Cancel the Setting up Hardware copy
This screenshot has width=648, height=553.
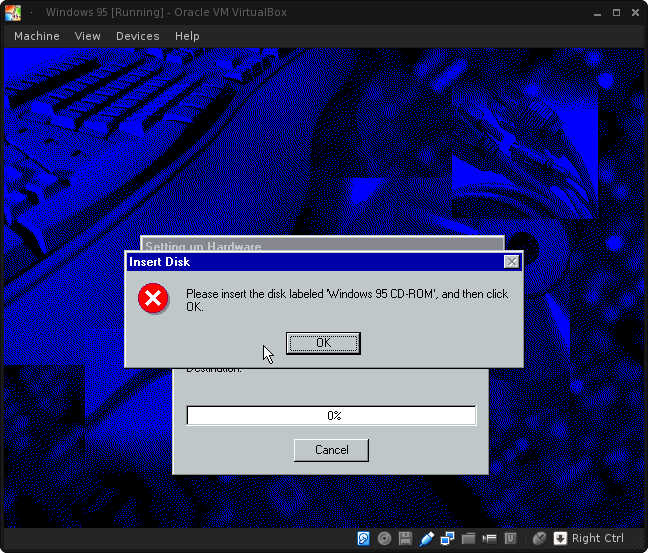[x=331, y=450]
